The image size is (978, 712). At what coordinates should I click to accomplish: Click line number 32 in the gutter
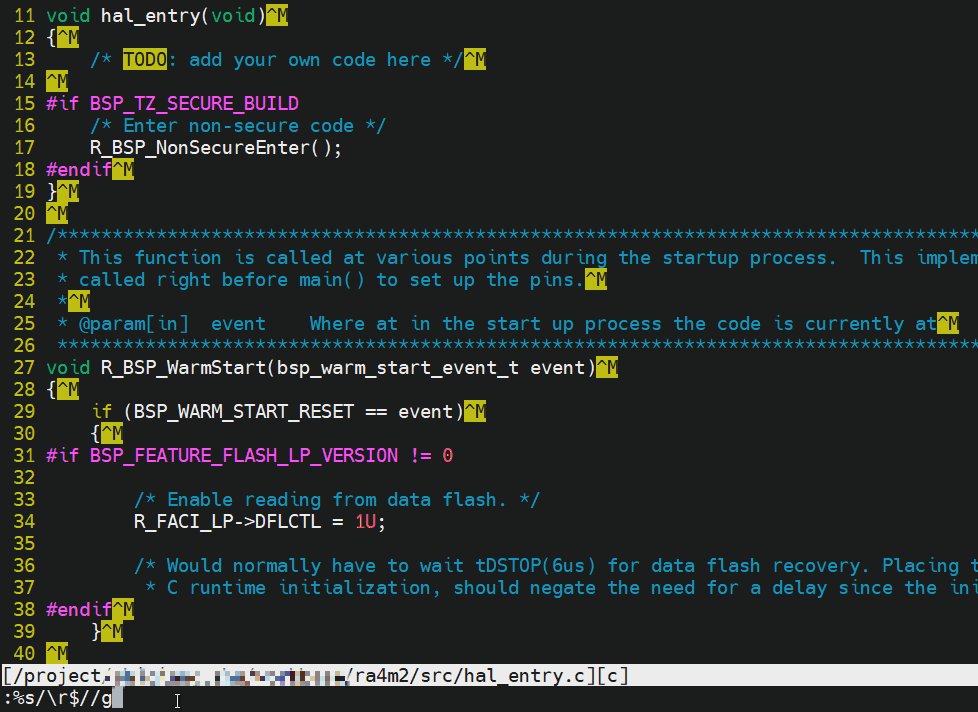[24, 478]
